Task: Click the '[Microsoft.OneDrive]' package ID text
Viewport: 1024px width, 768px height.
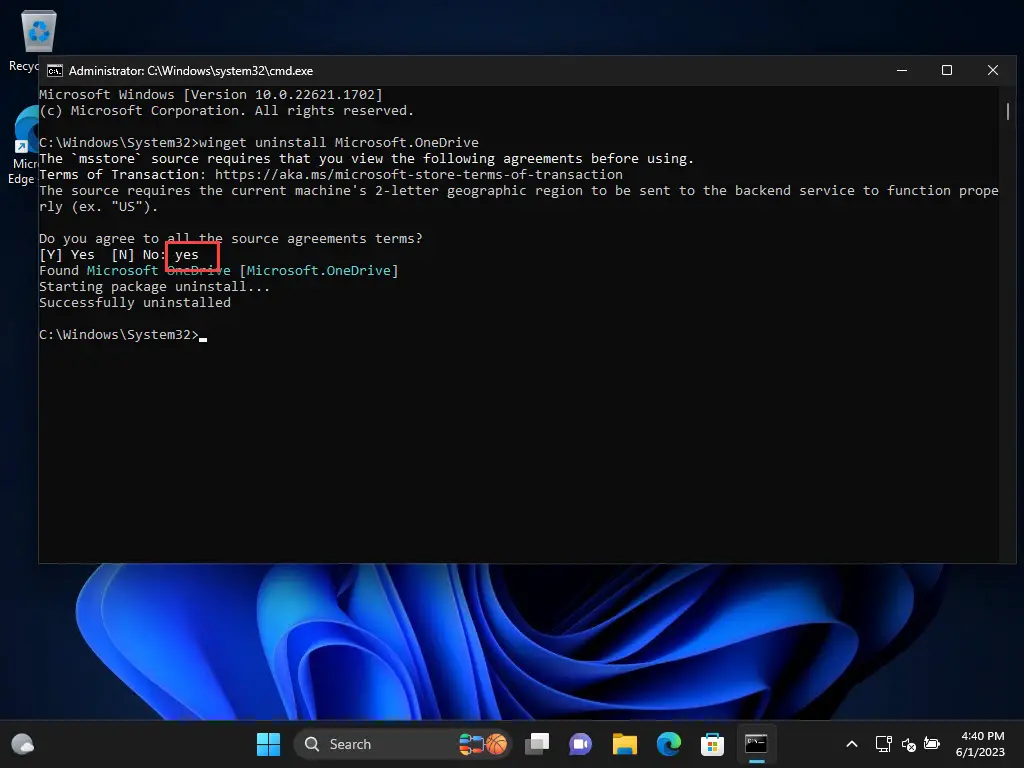Action: coord(319,270)
